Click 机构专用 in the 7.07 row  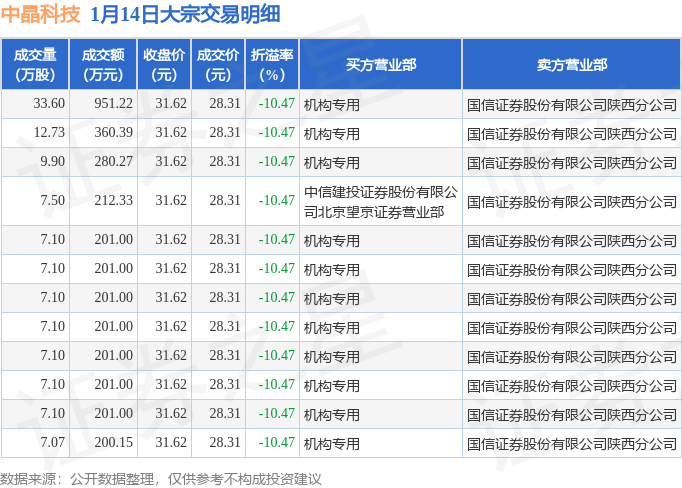(331, 444)
